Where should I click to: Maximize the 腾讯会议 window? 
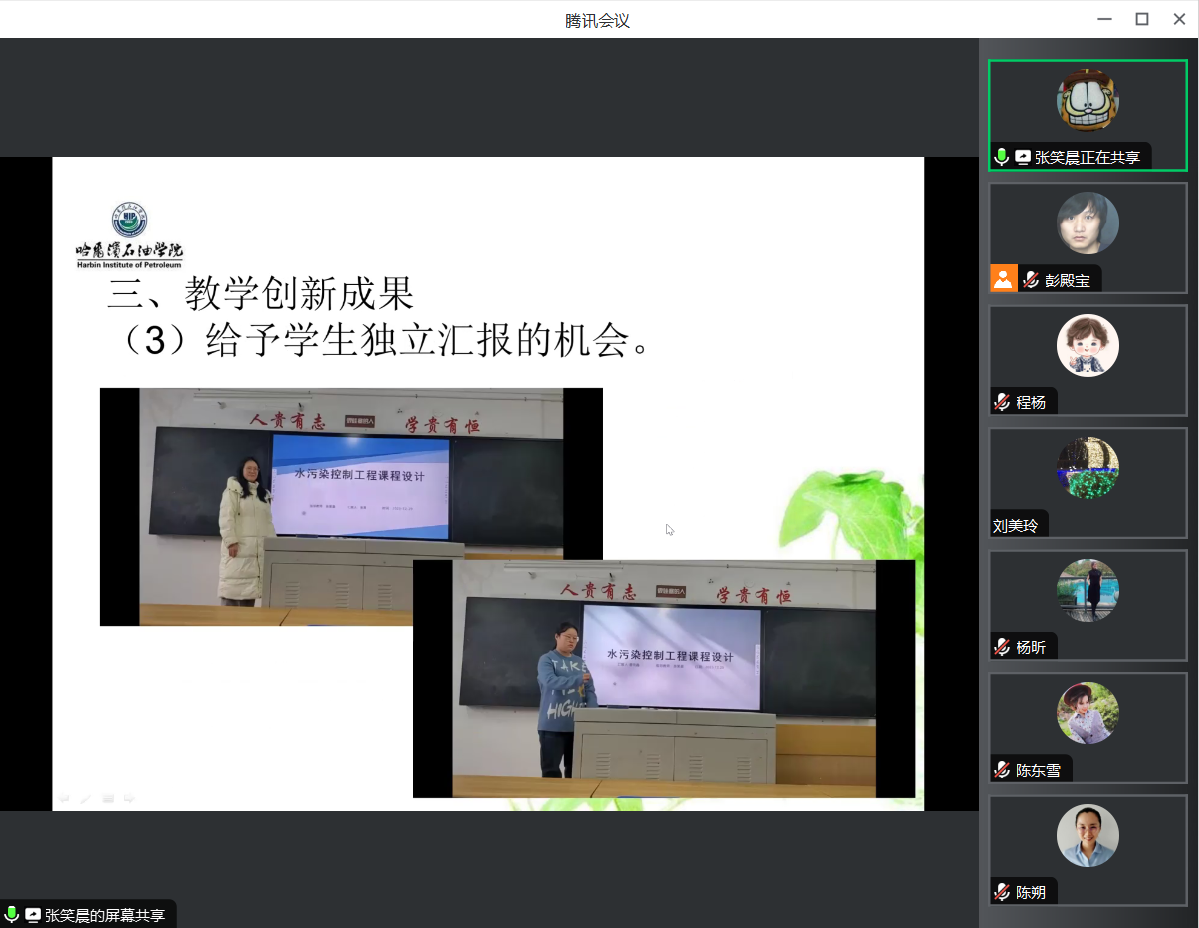1141,19
